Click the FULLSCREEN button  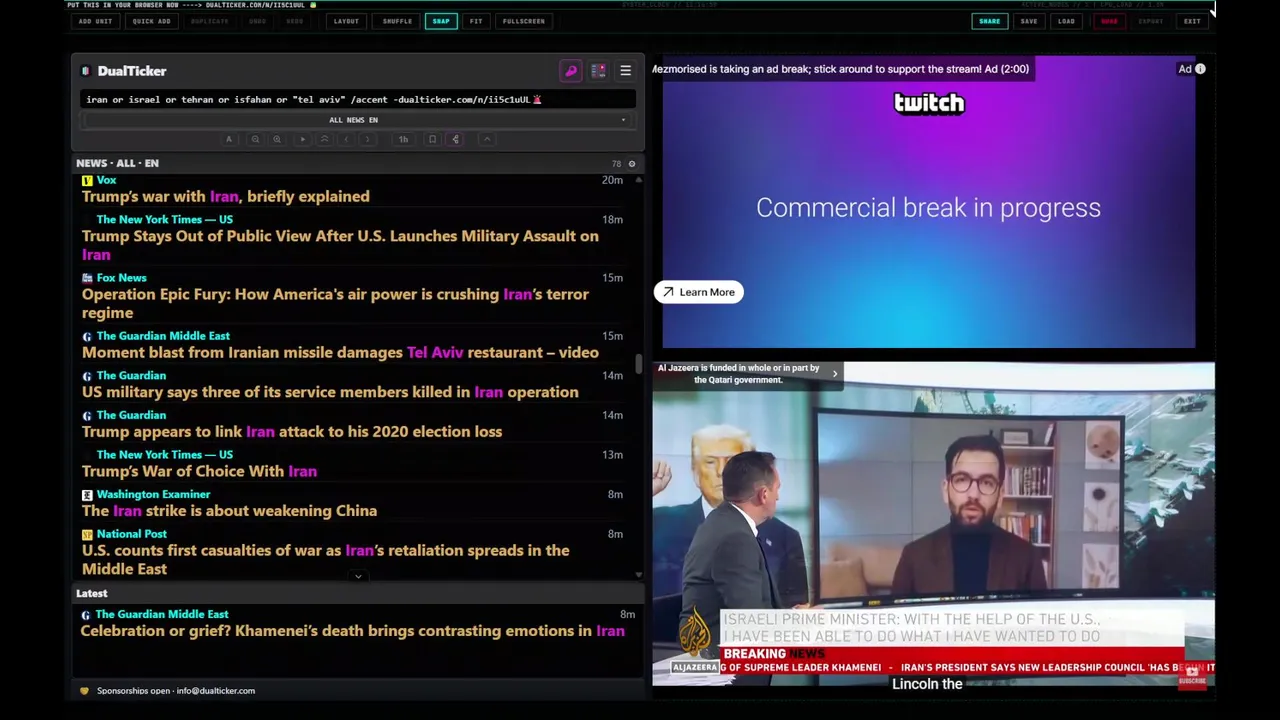[524, 21]
